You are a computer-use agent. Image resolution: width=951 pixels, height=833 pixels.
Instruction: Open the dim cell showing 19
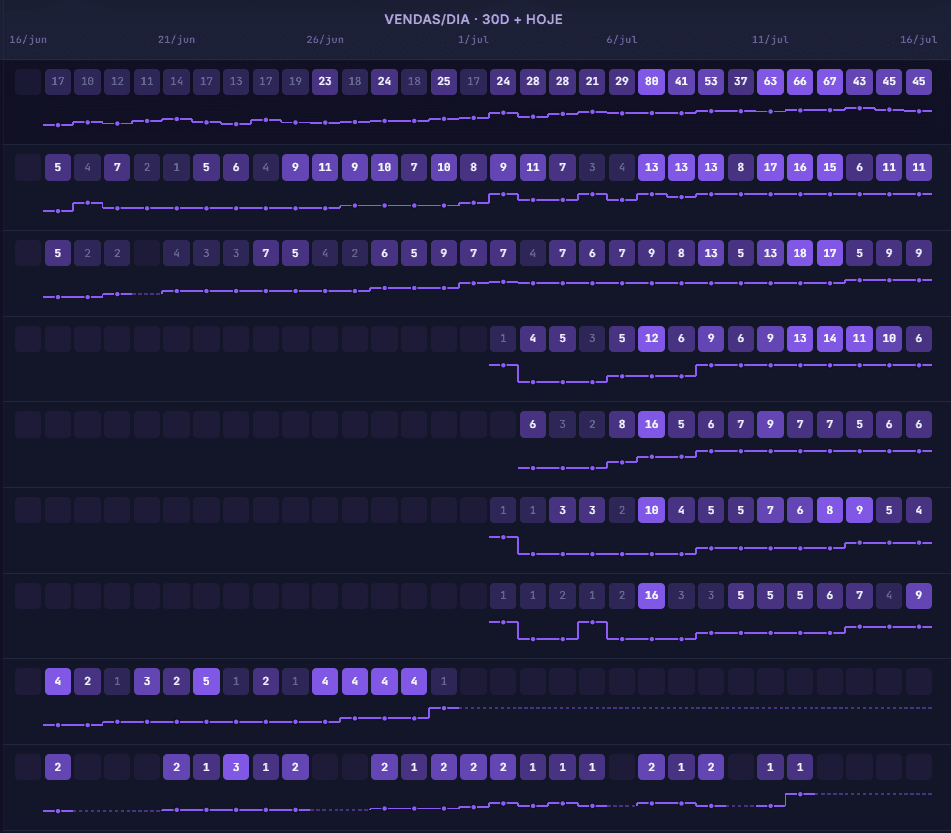(x=295, y=81)
